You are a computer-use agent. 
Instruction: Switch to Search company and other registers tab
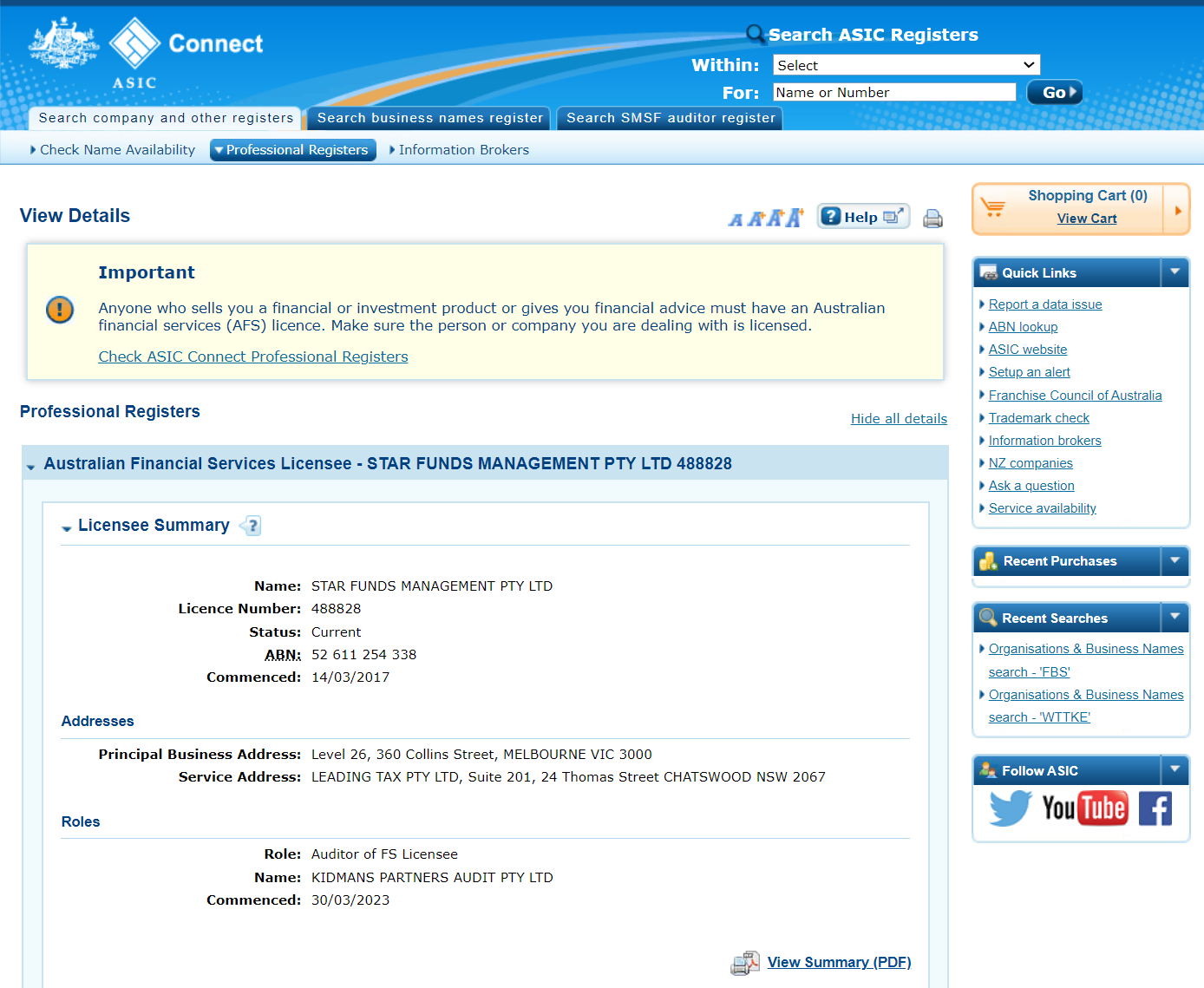(x=166, y=118)
